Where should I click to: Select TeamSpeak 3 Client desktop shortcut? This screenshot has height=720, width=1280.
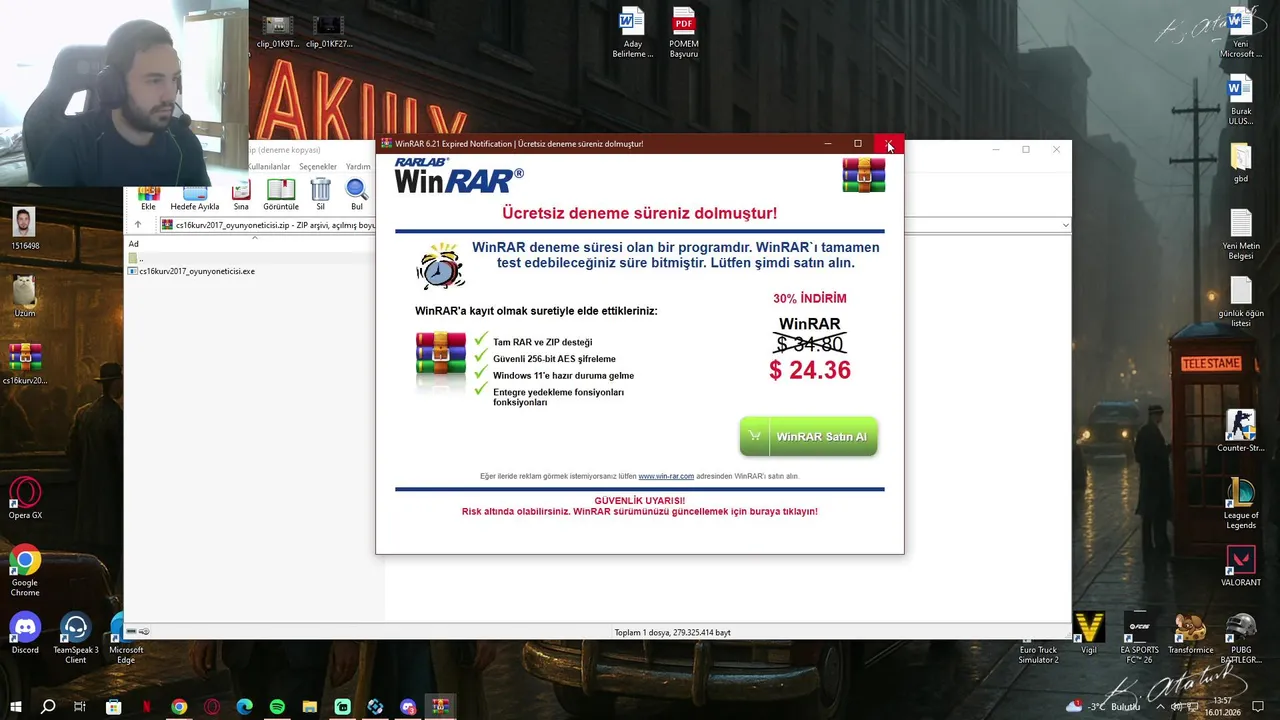(76, 639)
